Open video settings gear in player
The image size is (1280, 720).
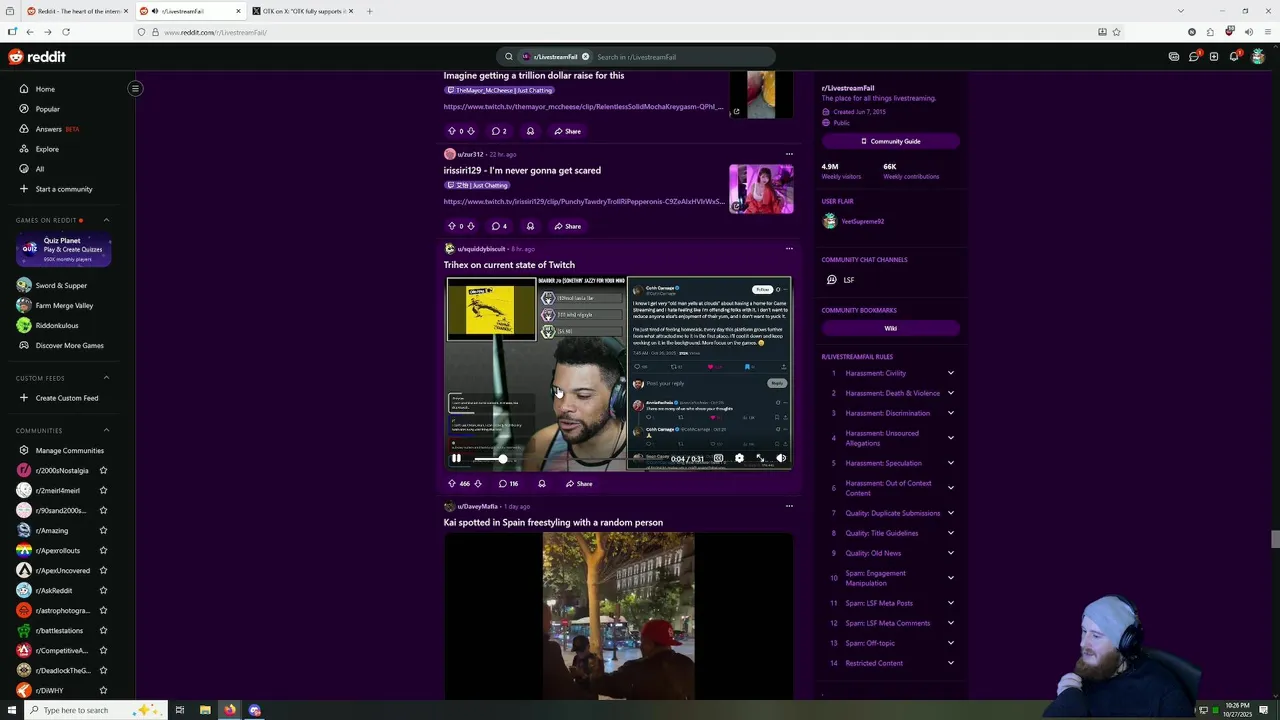tap(739, 458)
